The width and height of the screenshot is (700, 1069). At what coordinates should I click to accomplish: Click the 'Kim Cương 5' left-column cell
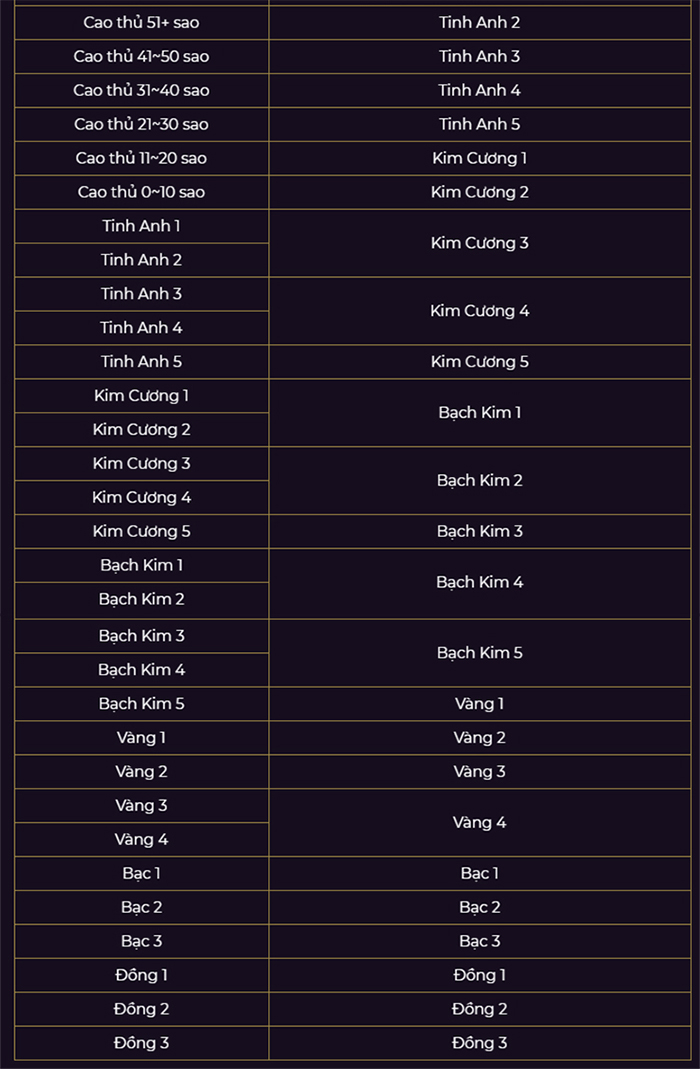click(142, 532)
